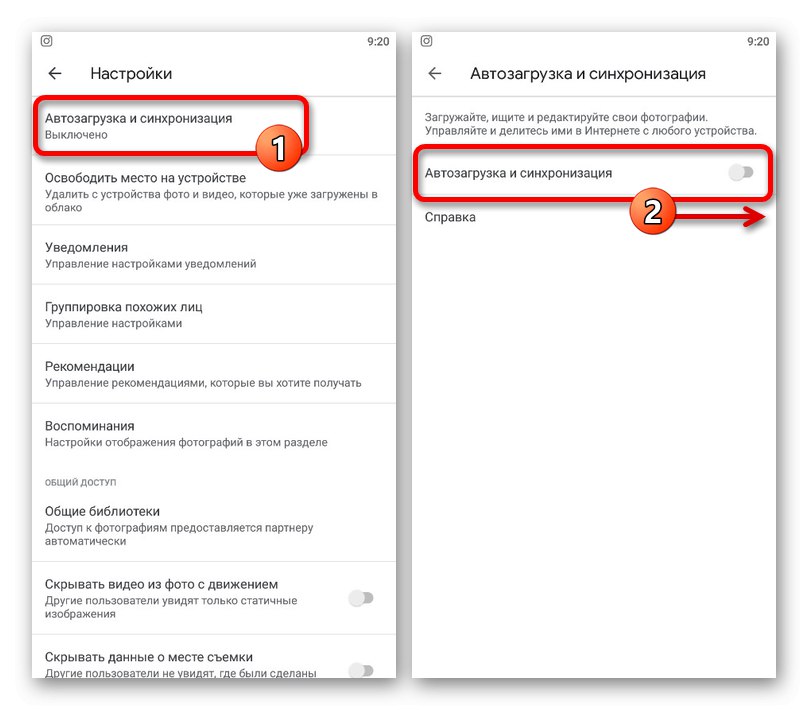The width and height of the screenshot is (808, 710).
Task: Open Освободить место на устройстве
Action: (x=214, y=190)
